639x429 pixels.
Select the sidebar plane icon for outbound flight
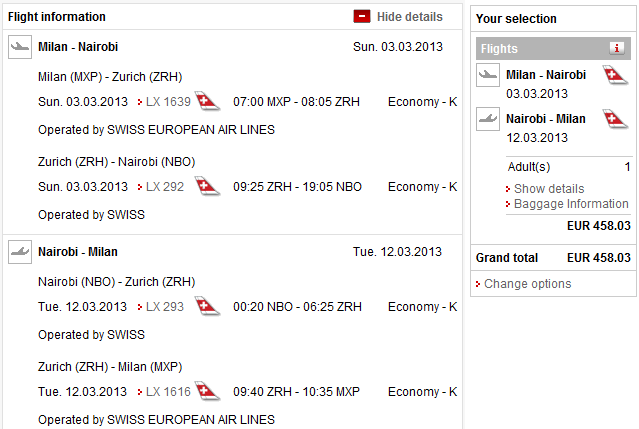[x=488, y=75]
